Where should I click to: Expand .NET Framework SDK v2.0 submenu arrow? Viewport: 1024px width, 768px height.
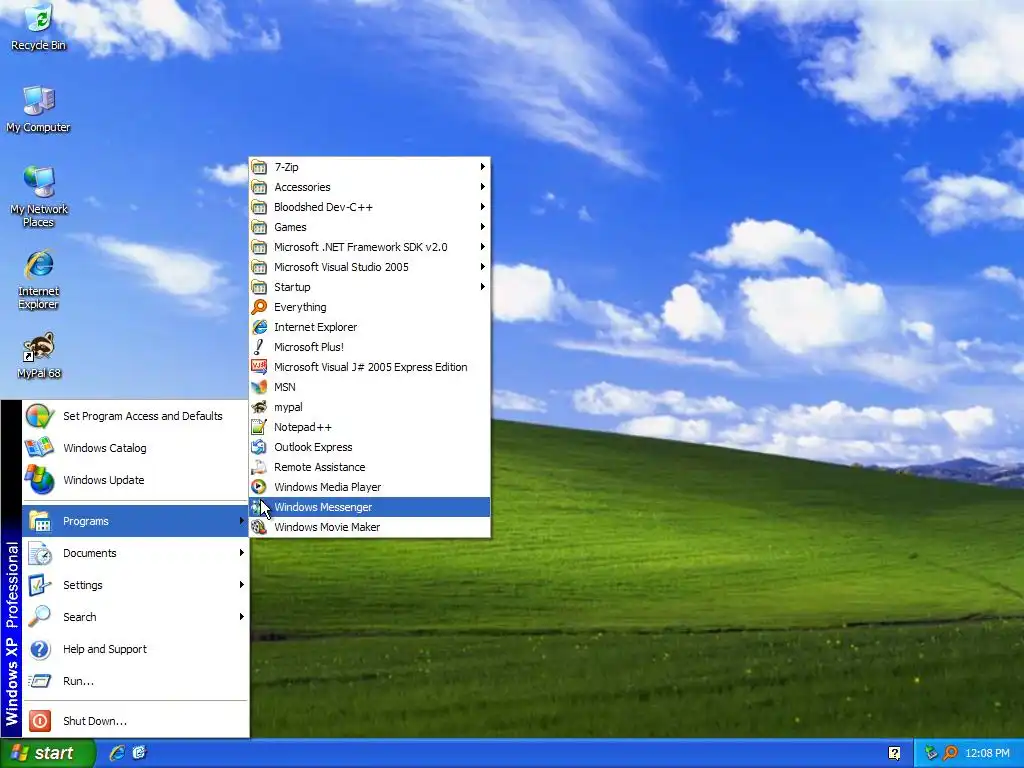click(483, 247)
